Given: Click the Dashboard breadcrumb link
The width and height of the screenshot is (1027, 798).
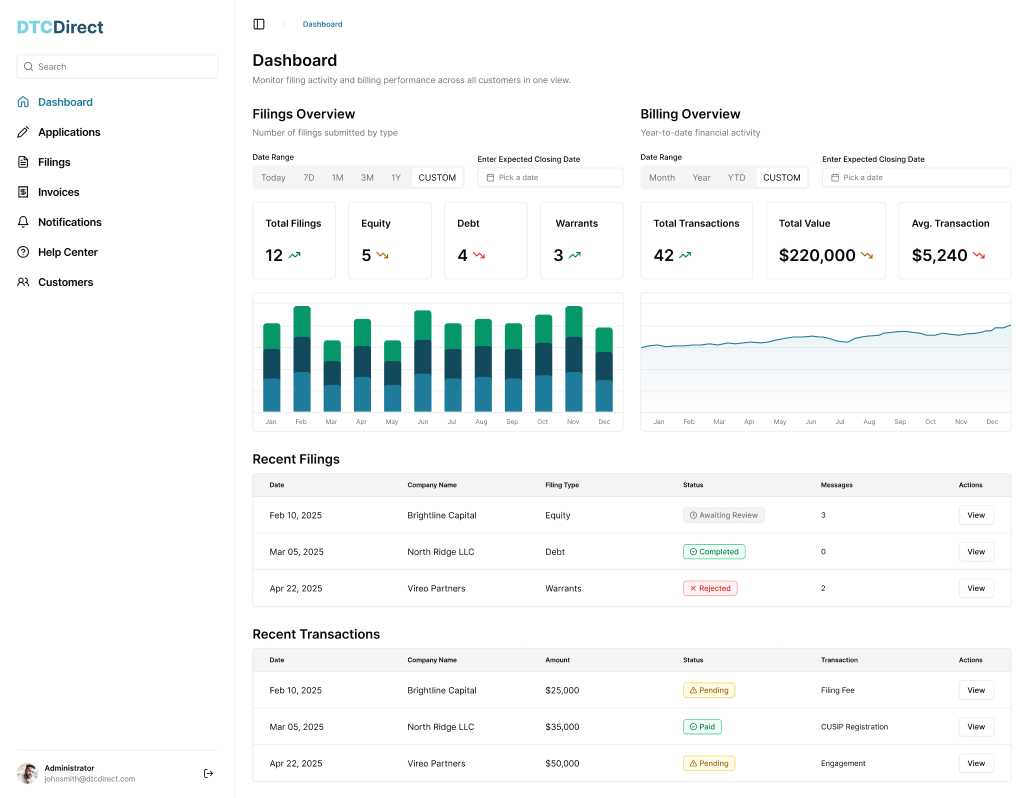Looking at the screenshot, I should pyautogui.click(x=322, y=24).
